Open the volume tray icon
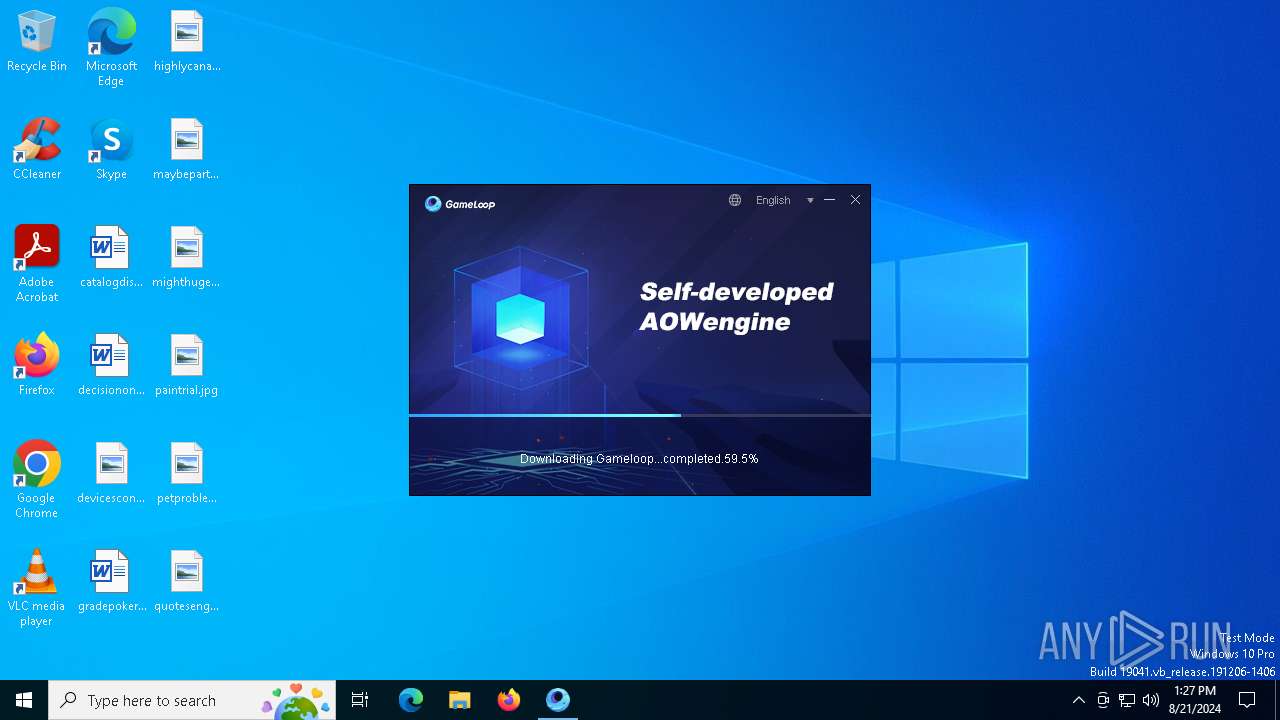1280x720 pixels. (x=1151, y=700)
